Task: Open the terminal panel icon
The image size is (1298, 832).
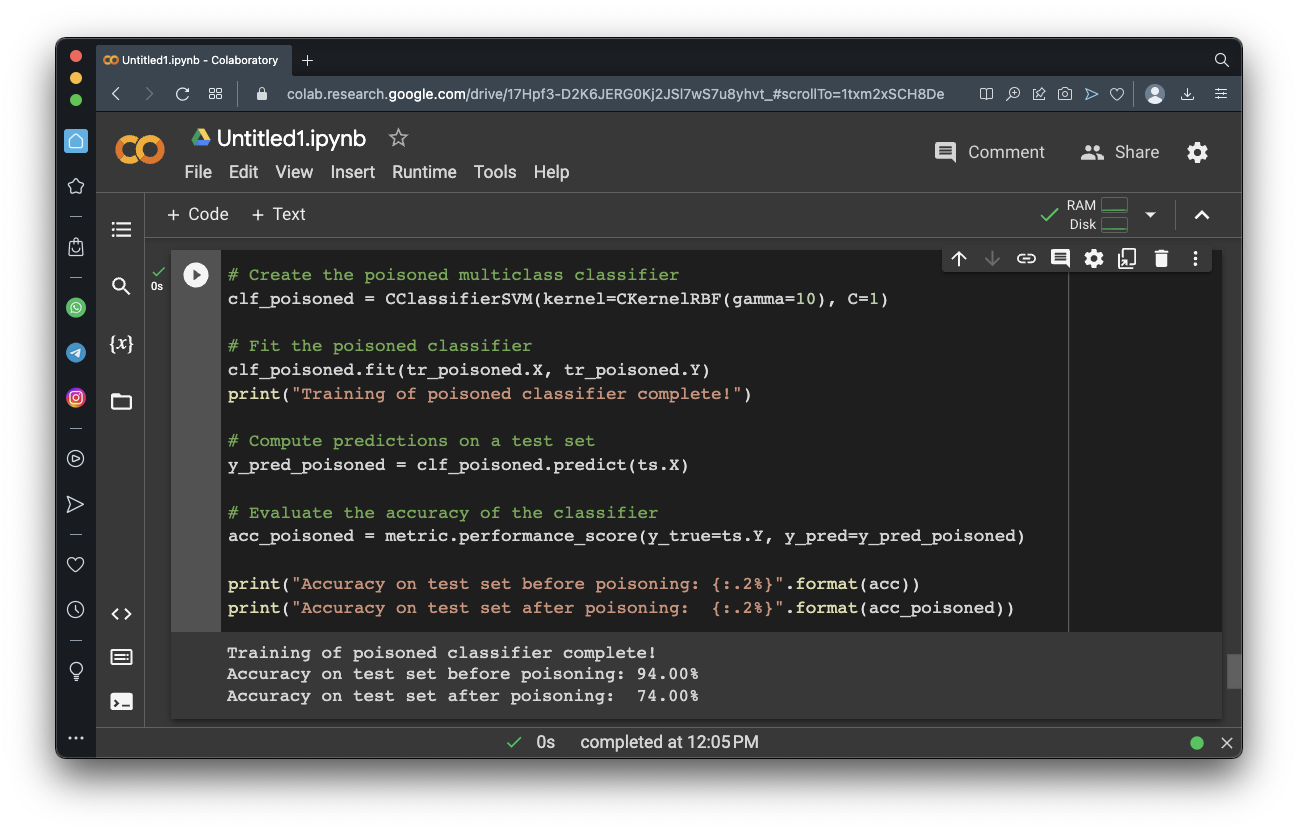Action: [121, 702]
